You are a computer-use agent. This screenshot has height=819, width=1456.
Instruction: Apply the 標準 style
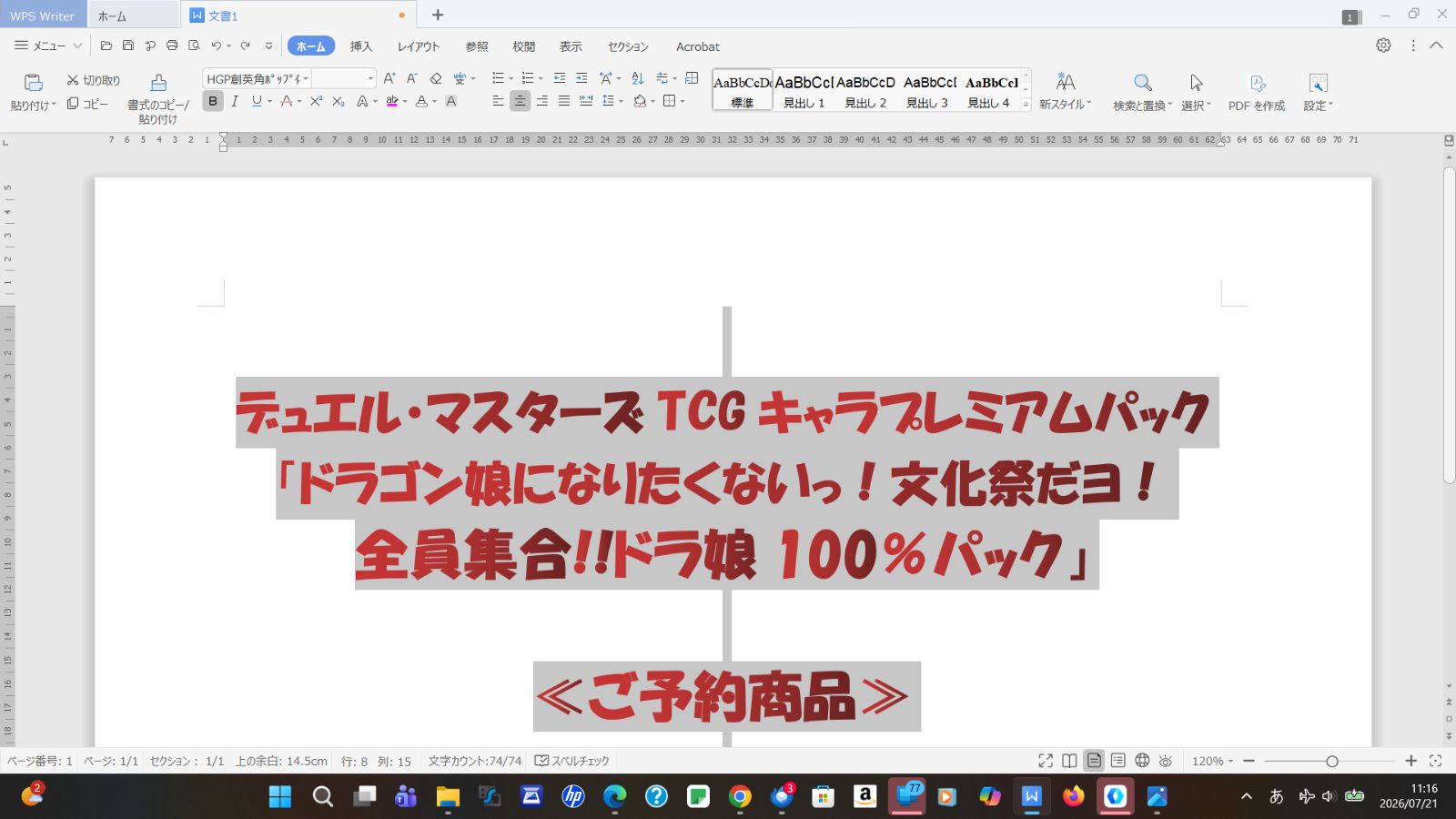[x=743, y=90]
